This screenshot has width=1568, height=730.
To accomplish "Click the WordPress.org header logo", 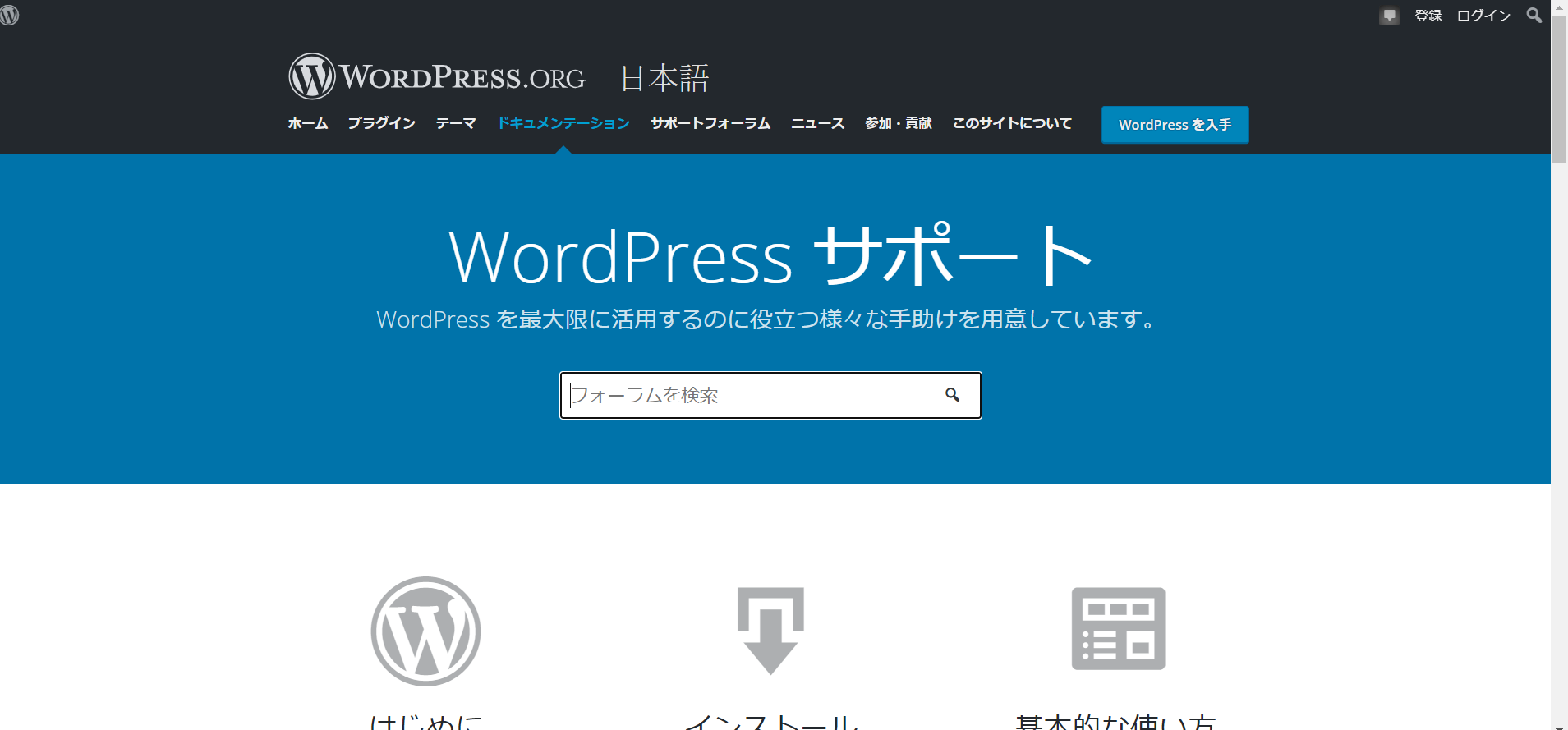I will (x=436, y=76).
